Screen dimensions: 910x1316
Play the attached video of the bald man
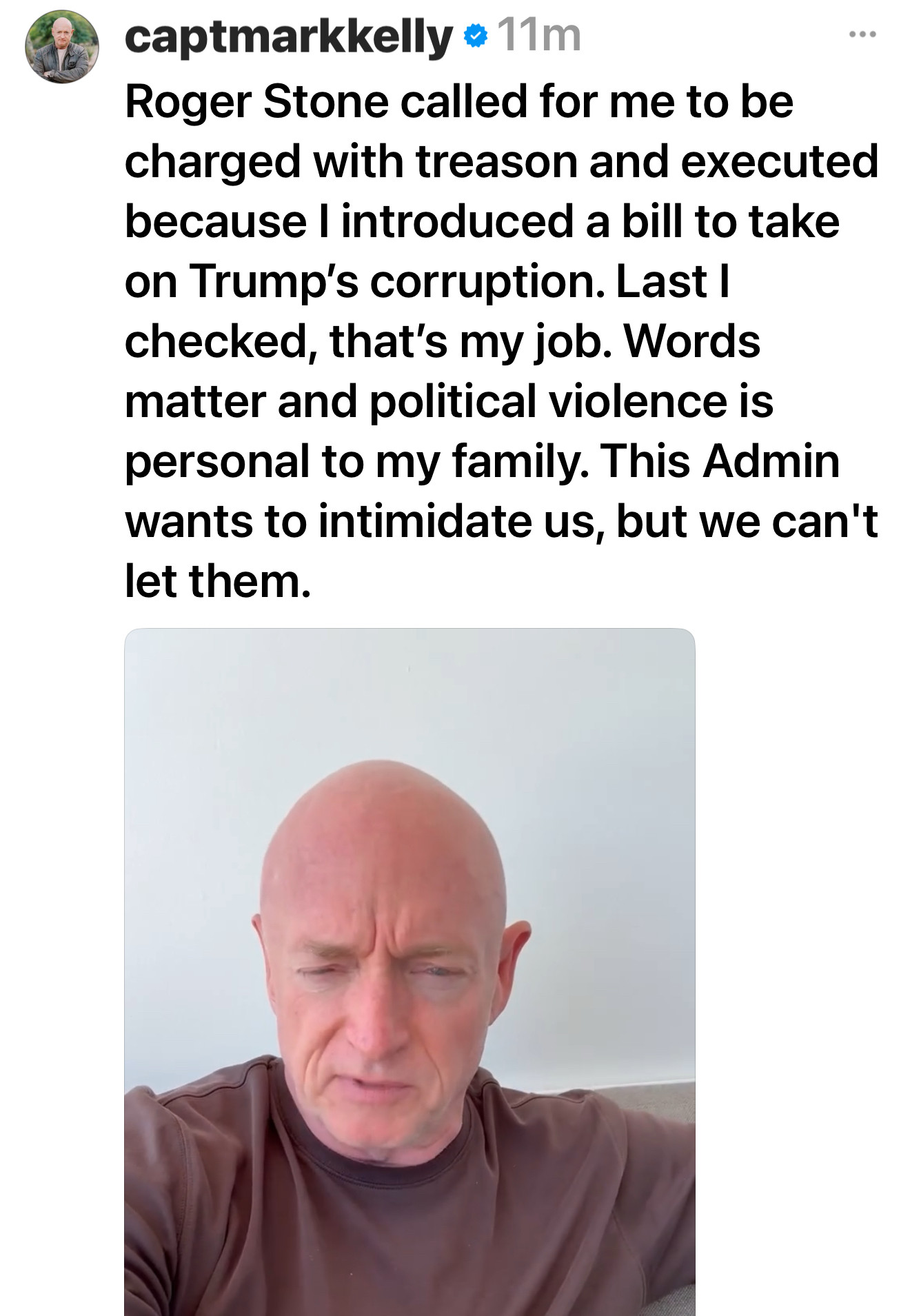click(410, 971)
